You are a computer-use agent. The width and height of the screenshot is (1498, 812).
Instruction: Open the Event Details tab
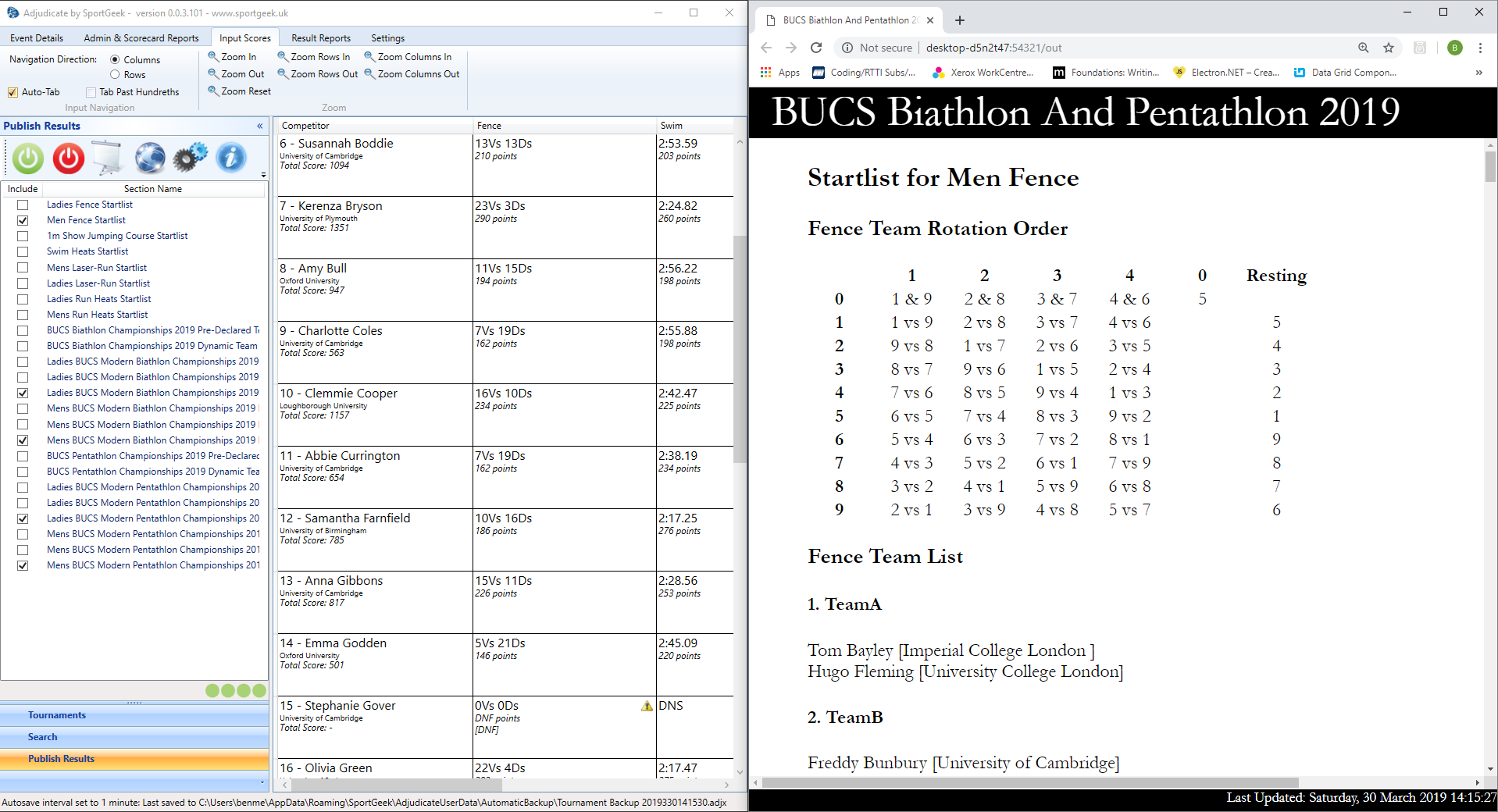click(37, 38)
